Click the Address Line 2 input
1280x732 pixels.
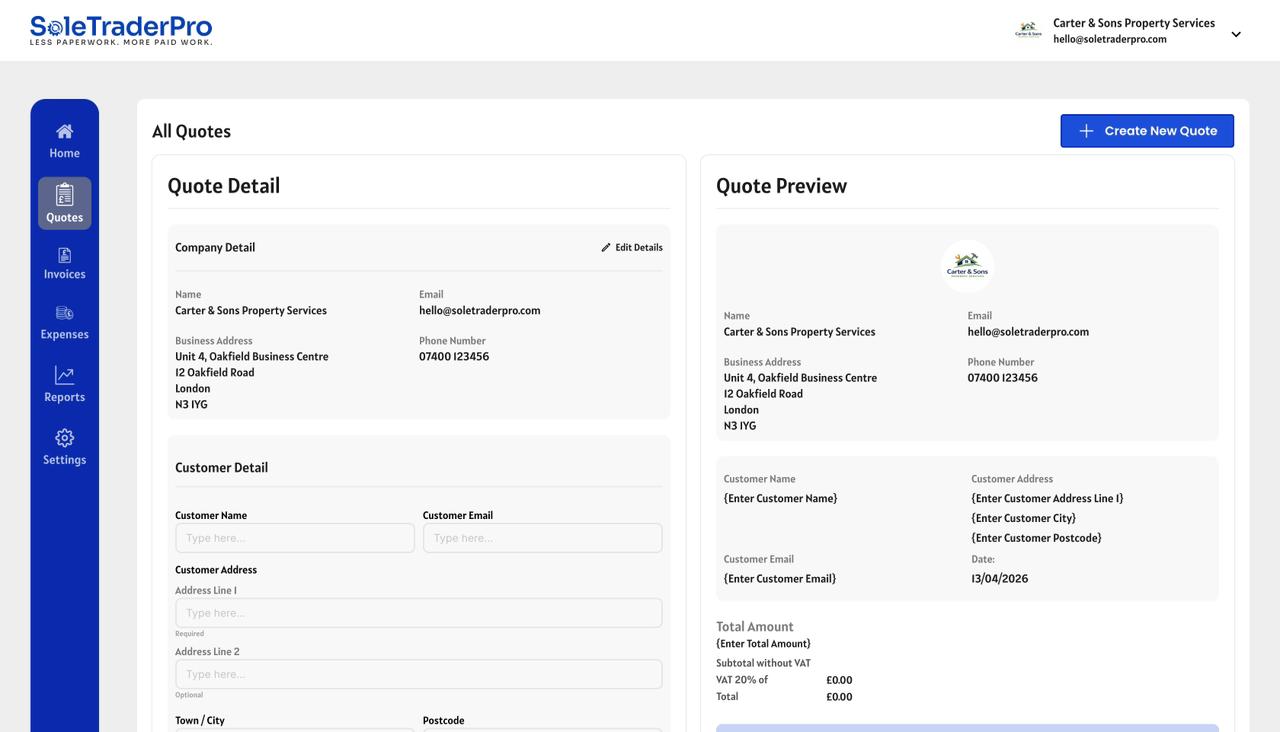pos(418,674)
